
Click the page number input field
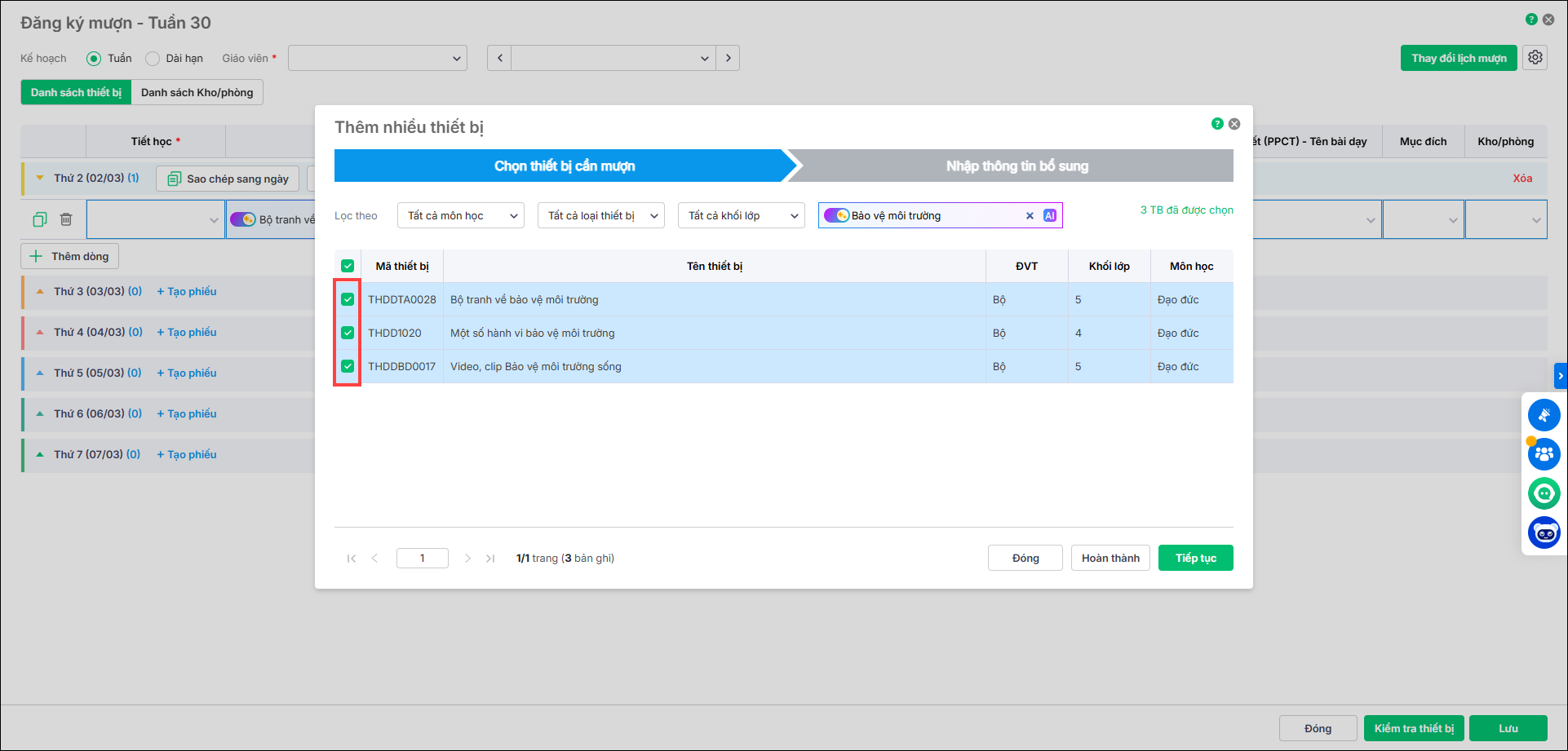click(422, 559)
